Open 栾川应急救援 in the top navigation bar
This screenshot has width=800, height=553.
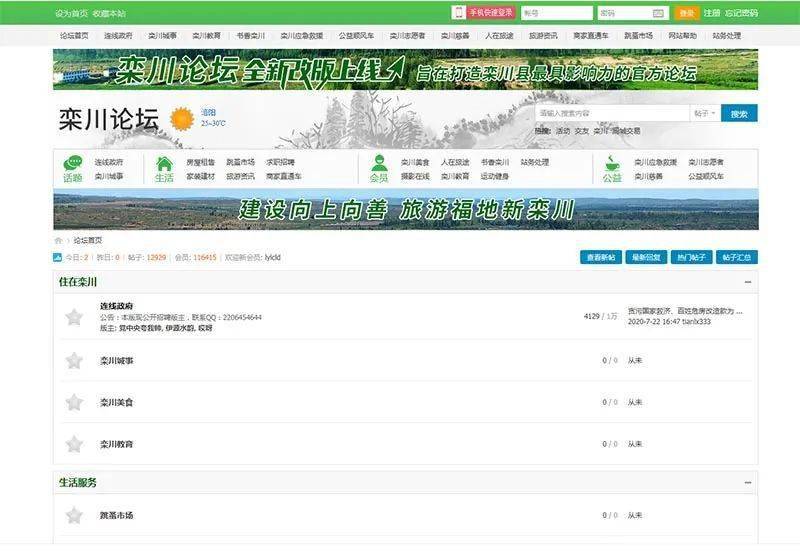302,36
